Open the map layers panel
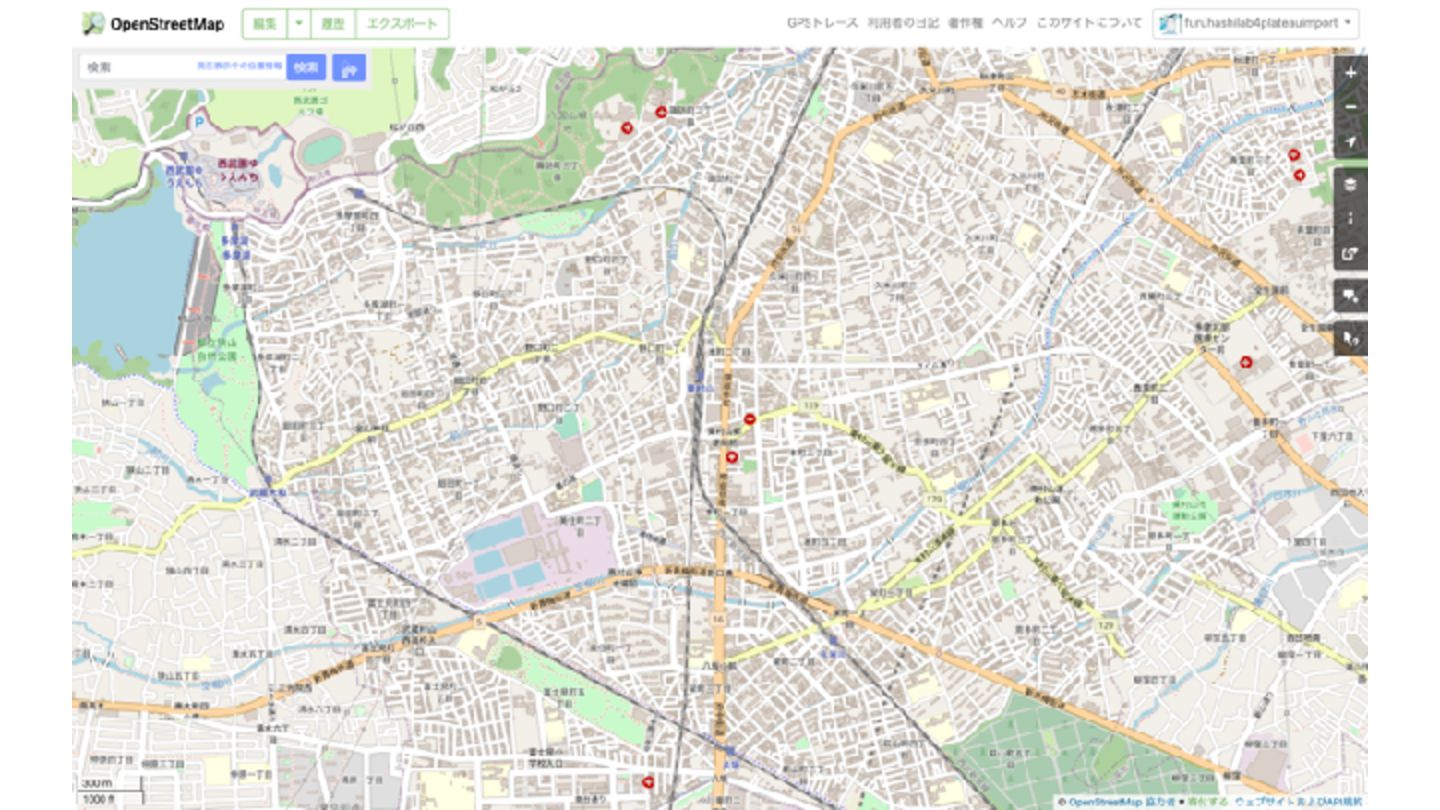1440x810 pixels. tap(1351, 185)
